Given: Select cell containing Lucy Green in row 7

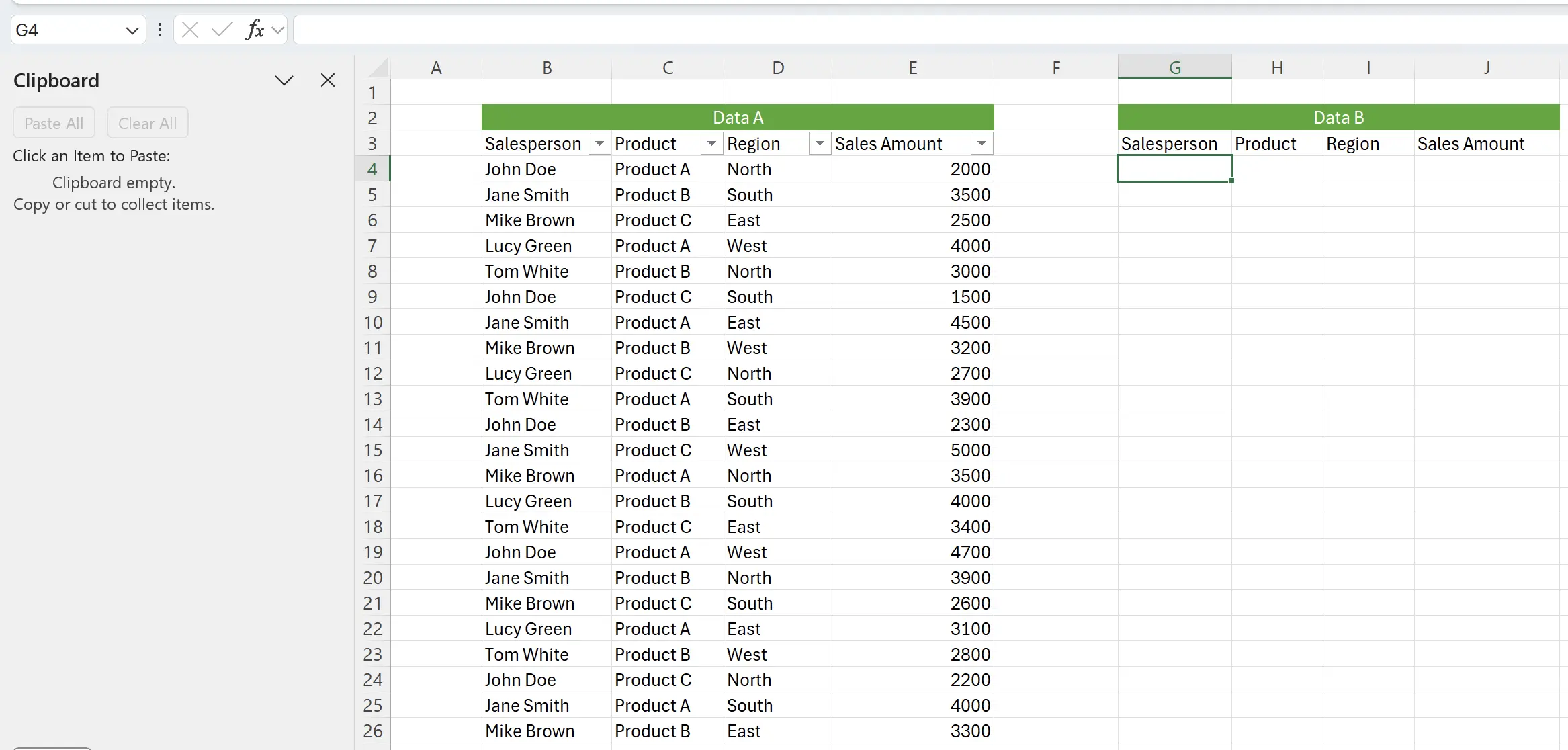Looking at the screenshot, I should (x=528, y=246).
